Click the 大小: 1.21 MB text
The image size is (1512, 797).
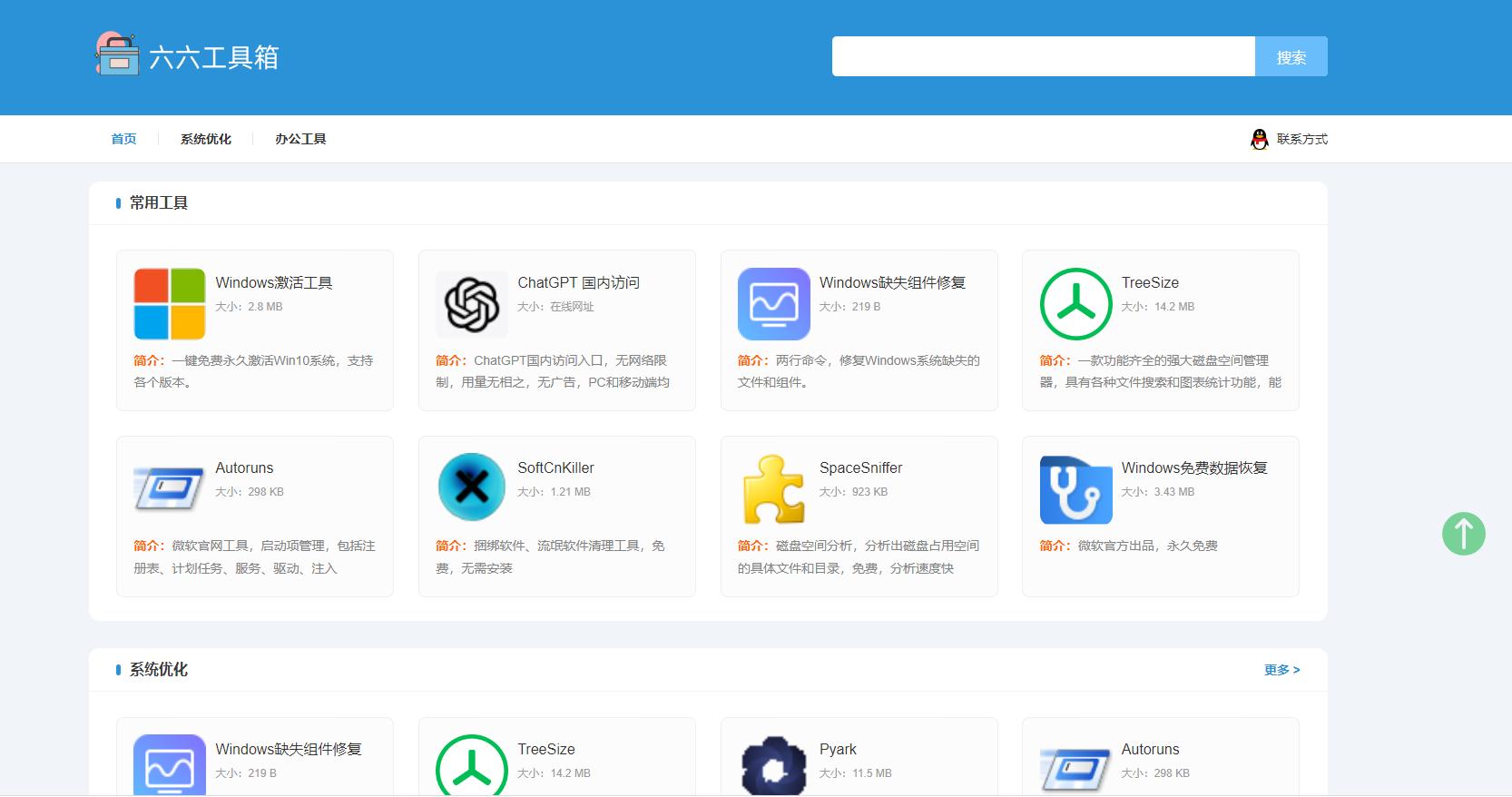tap(554, 492)
